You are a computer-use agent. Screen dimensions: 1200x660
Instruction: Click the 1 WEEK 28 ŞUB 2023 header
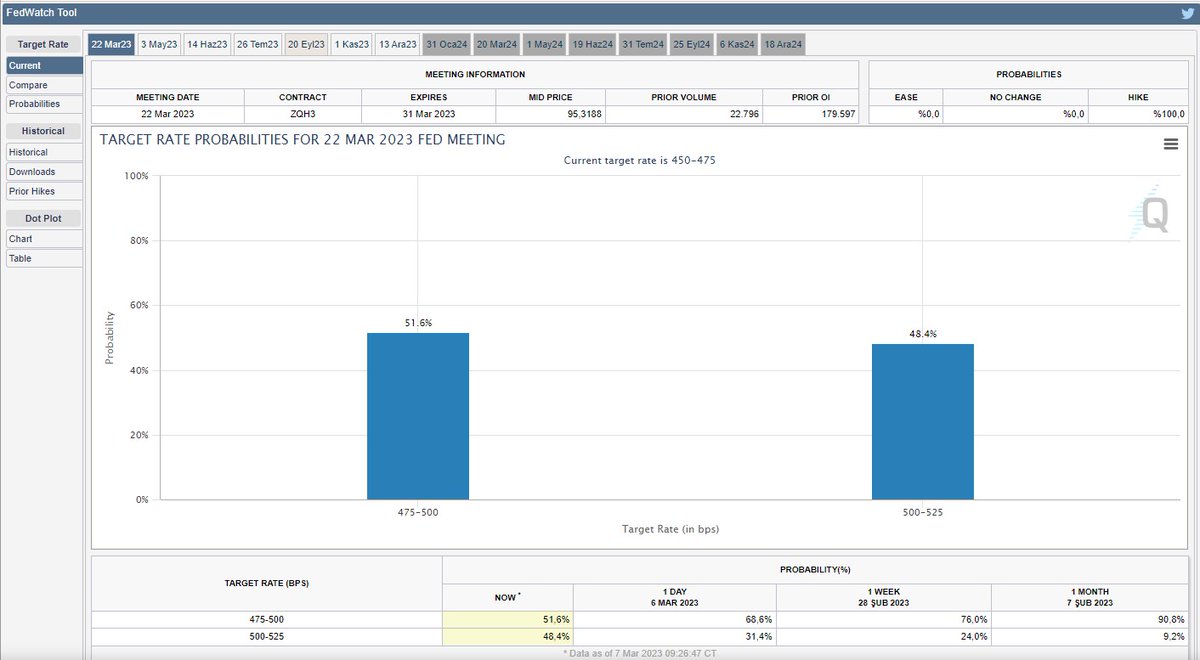point(885,597)
